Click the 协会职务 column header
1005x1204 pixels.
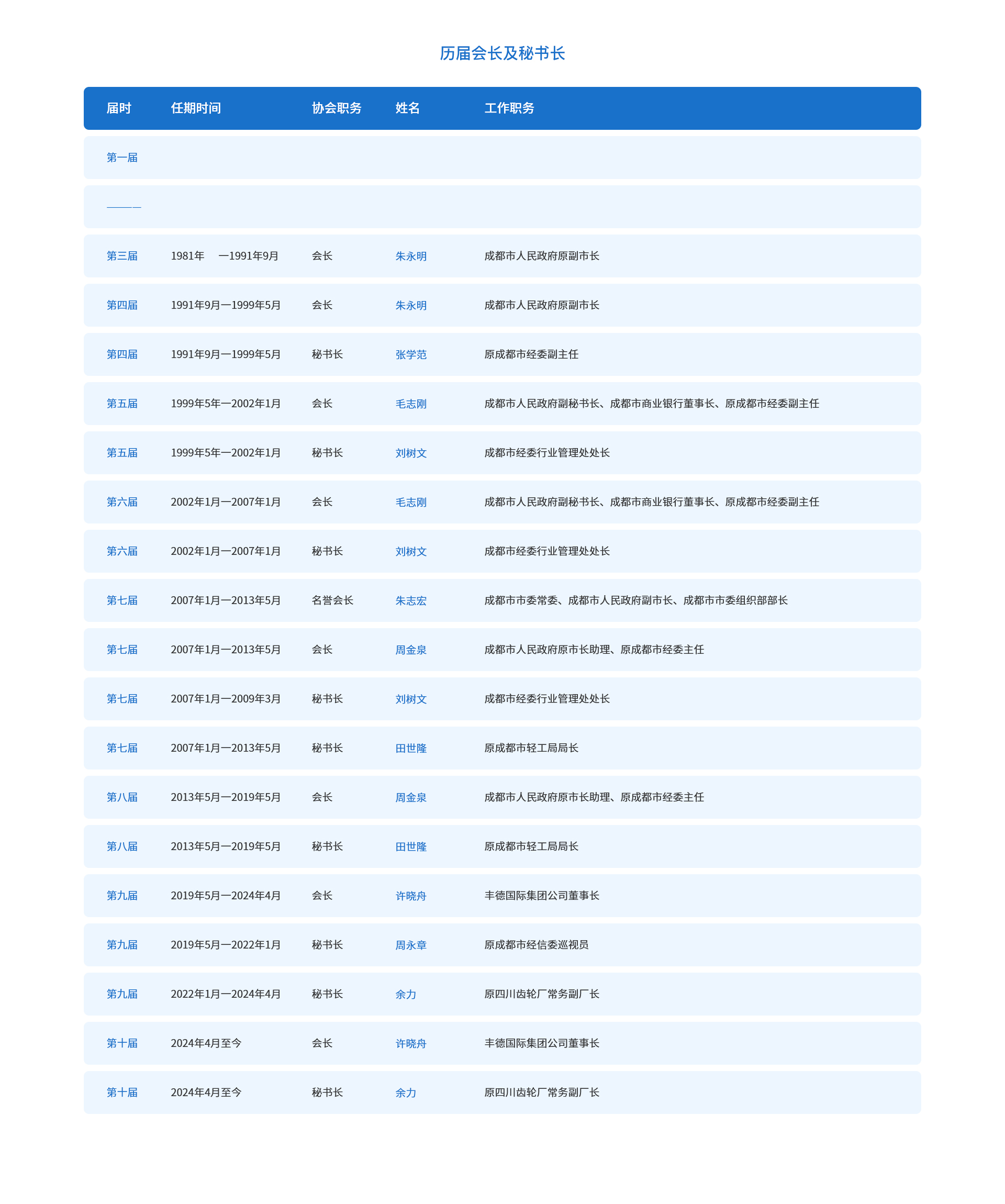click(337, 108)
